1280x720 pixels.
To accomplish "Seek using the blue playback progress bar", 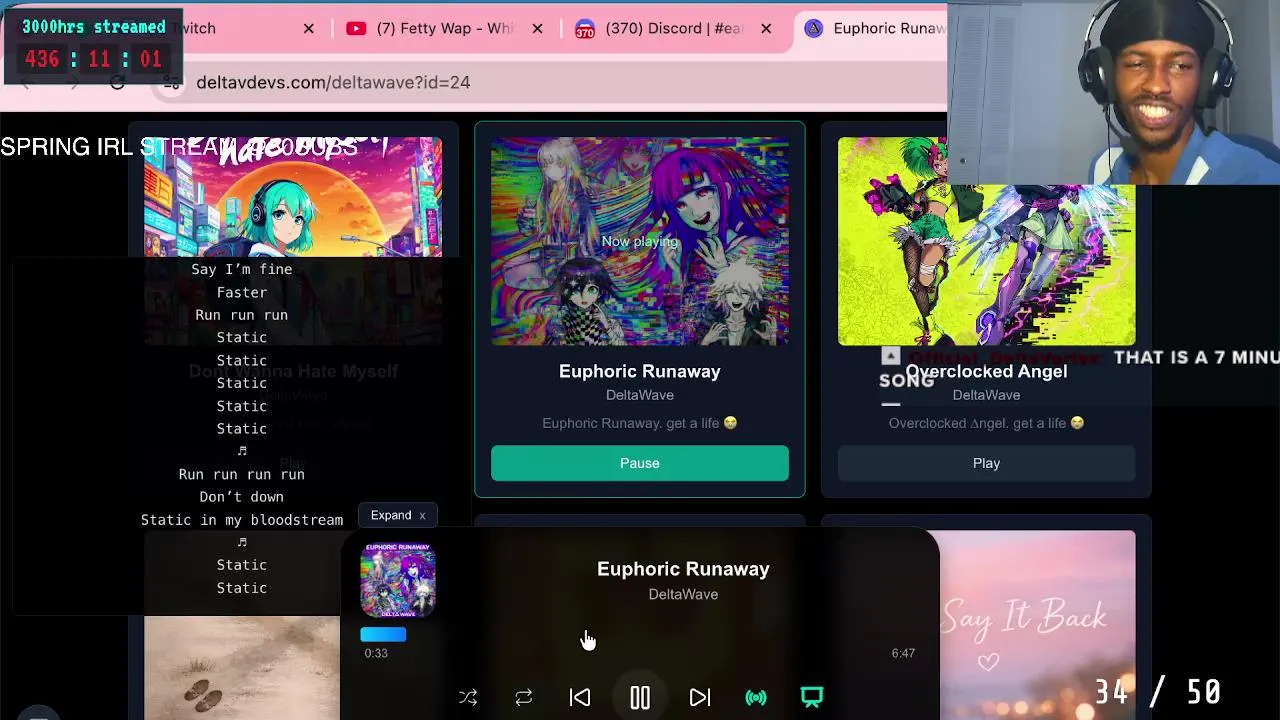I will coord(383,634).
